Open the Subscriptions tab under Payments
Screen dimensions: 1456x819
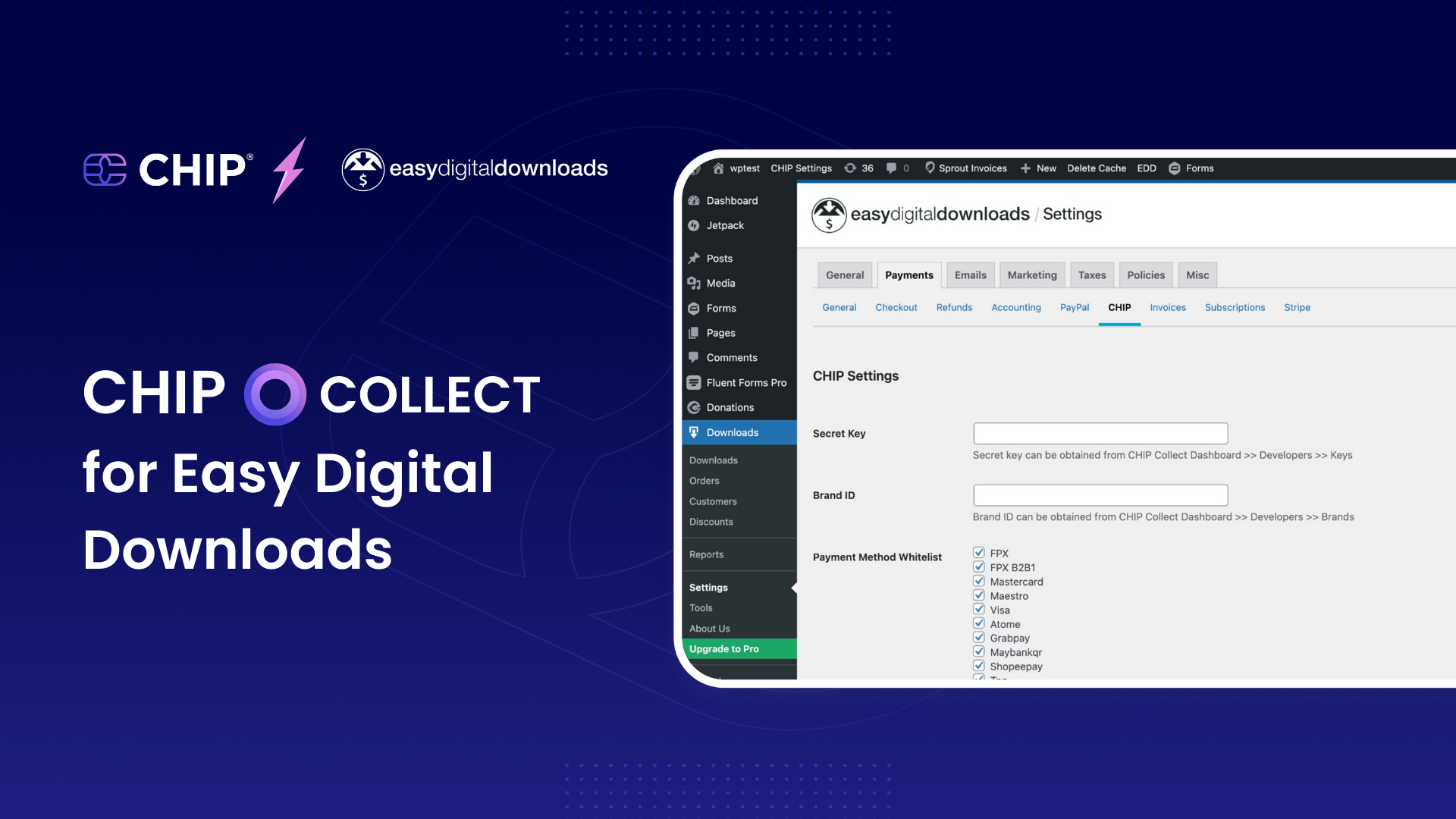pos(1234,307)
